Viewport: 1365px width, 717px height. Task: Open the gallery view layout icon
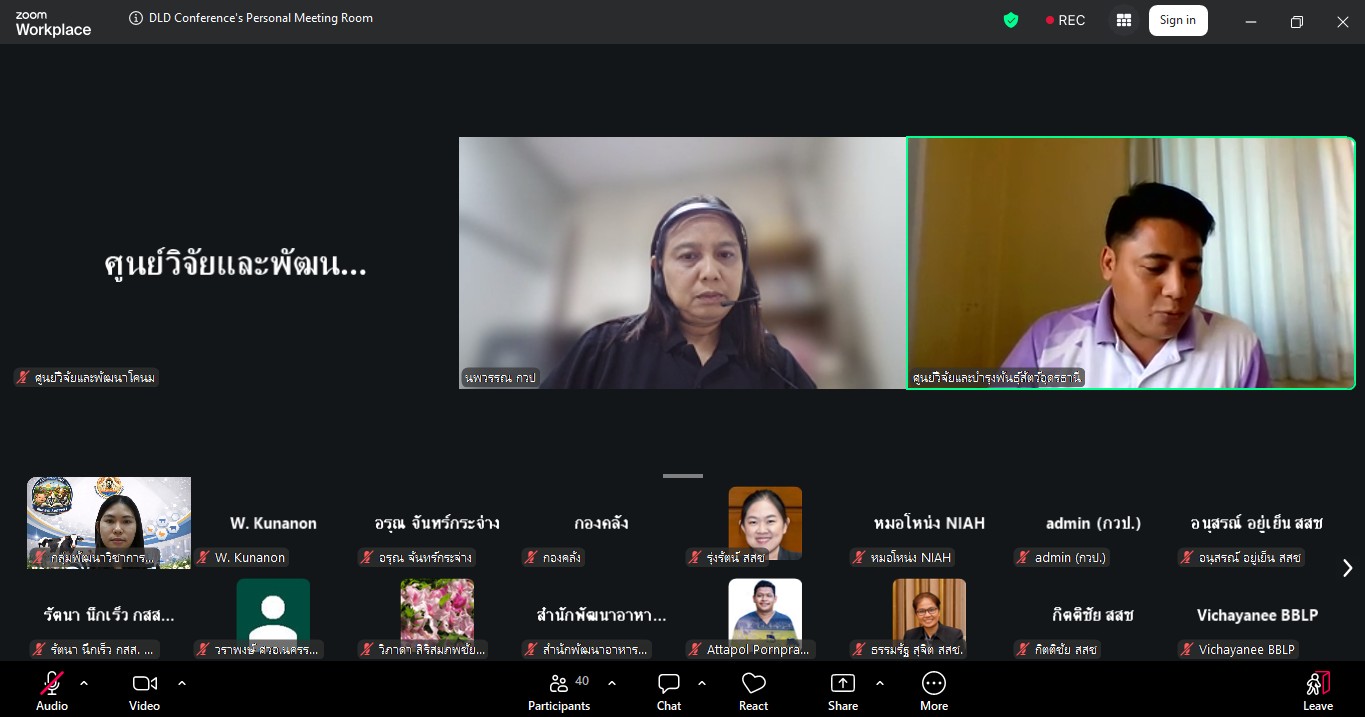click(1124, 21)
